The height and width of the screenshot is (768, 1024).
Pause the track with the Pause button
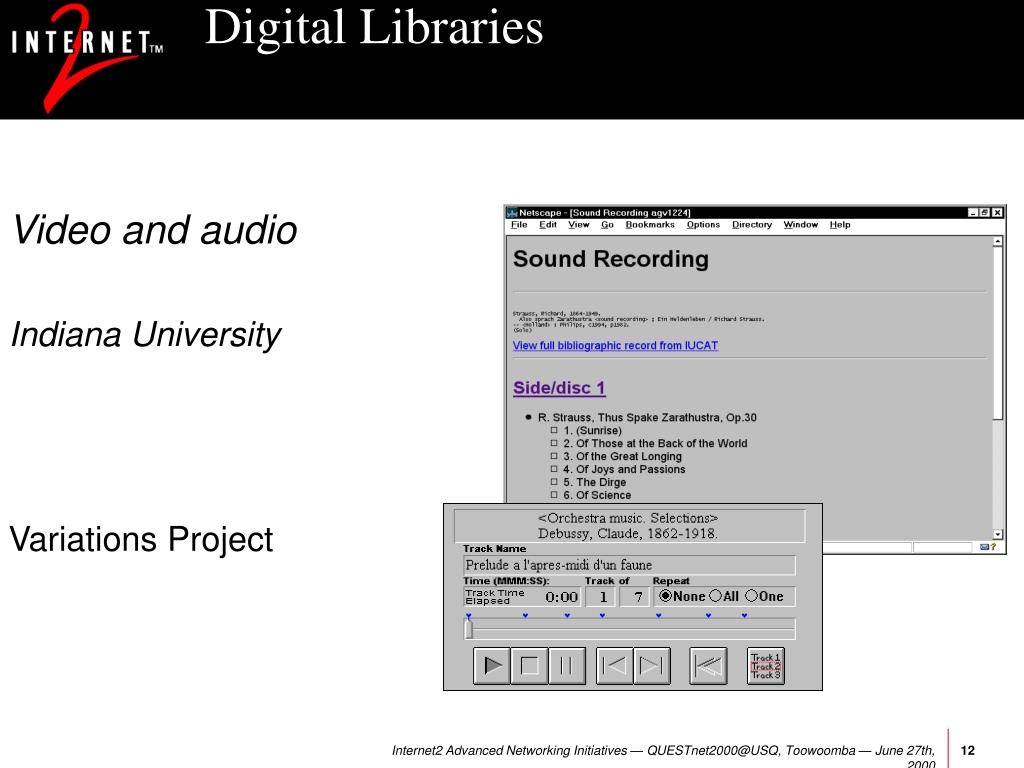pyautogui.click(x=566, y=665)
